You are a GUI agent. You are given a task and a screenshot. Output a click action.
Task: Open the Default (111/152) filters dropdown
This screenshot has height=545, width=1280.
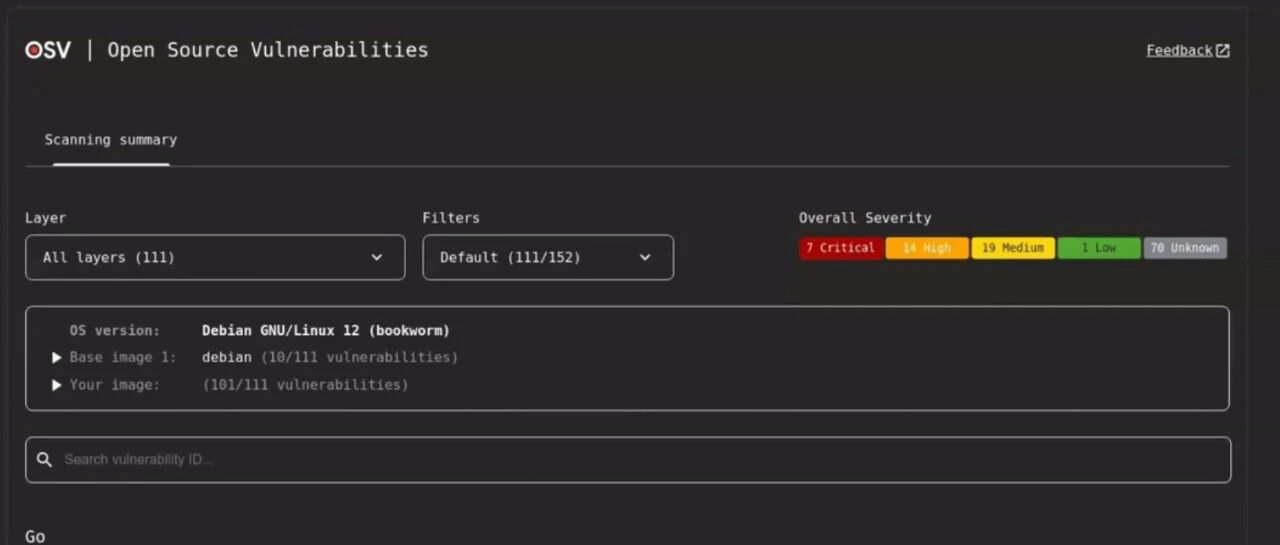point(548,257)
